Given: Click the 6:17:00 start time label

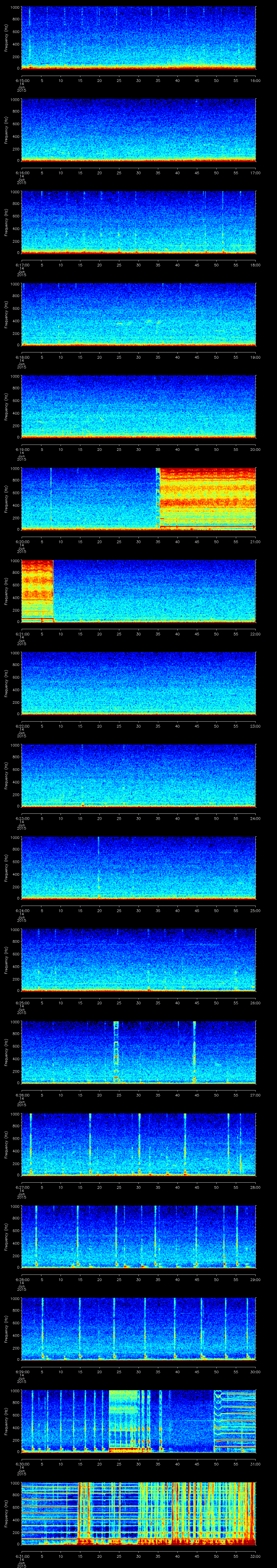Looking at the screenshot, I should pos(22,265).
